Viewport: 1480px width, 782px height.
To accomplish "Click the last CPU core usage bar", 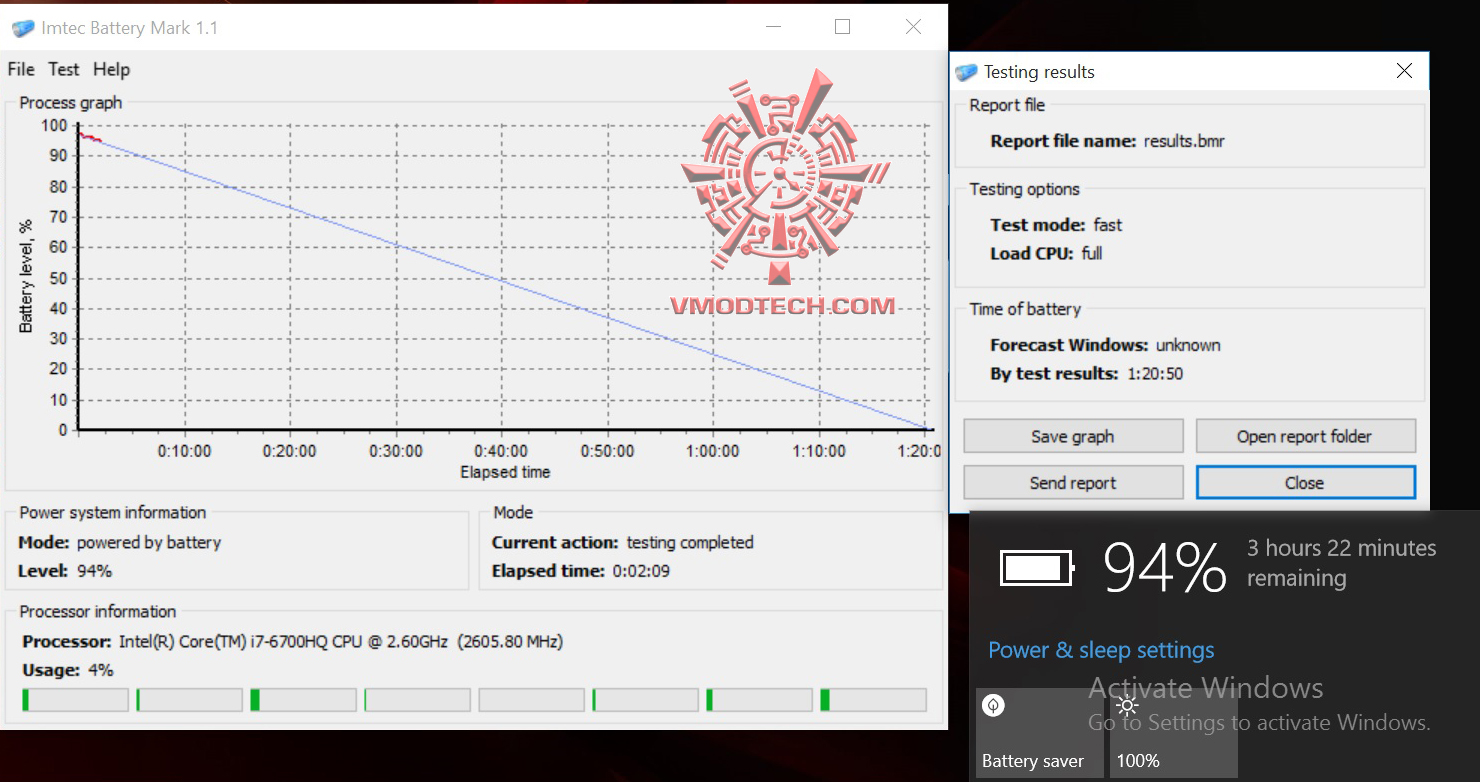I will click(x=873, y=700).
